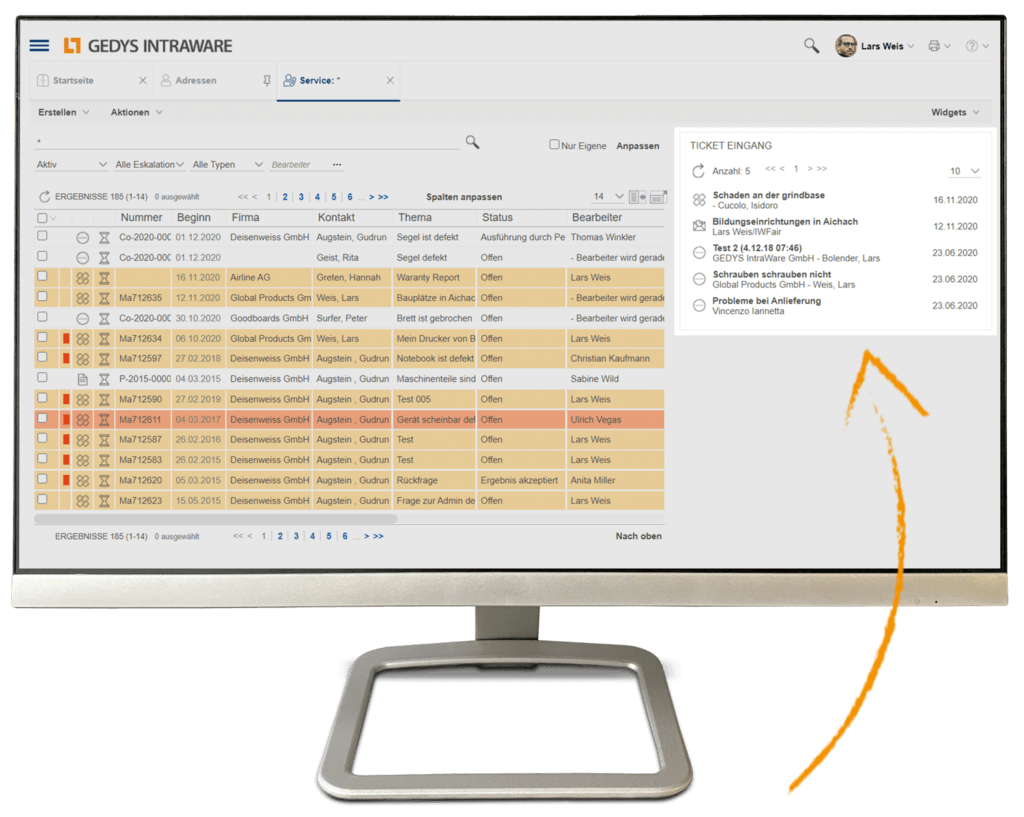Screen dimensions: 1024x817
Task: Click the Anpassen link
Action: click(x=637, y=146)
